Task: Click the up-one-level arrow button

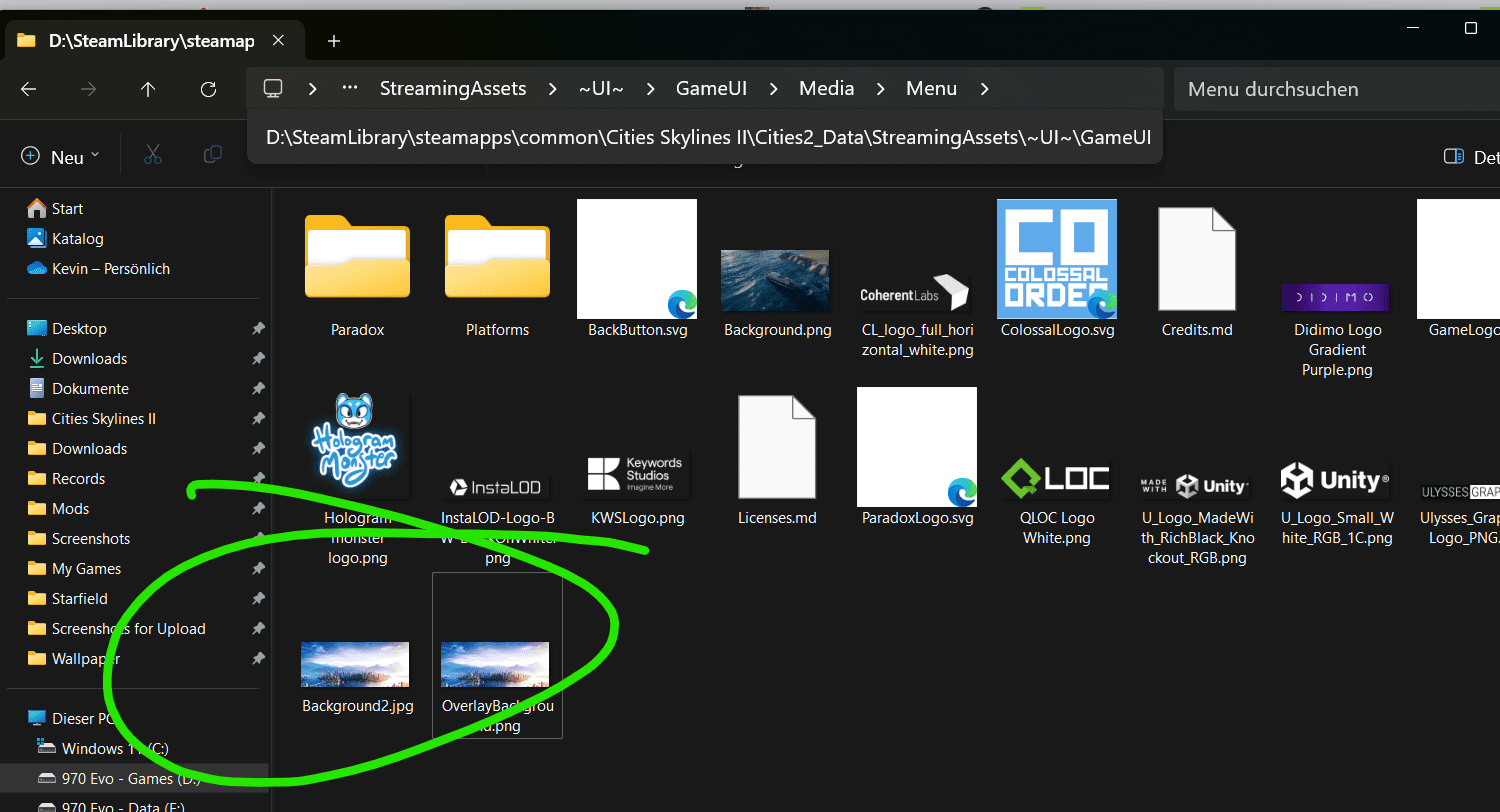Action: coord(148,89)
